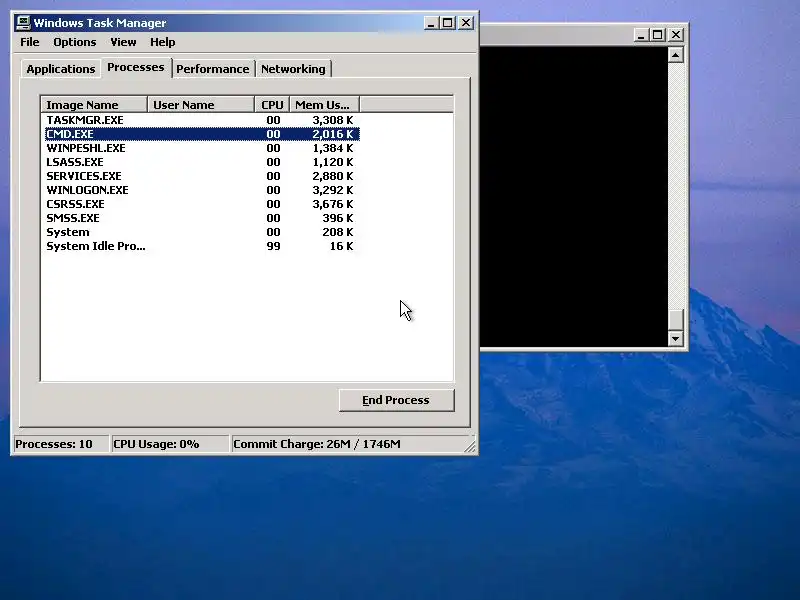Maximize the console window
The width and height of the screenshot is (800, 600).
click(658, 35)
